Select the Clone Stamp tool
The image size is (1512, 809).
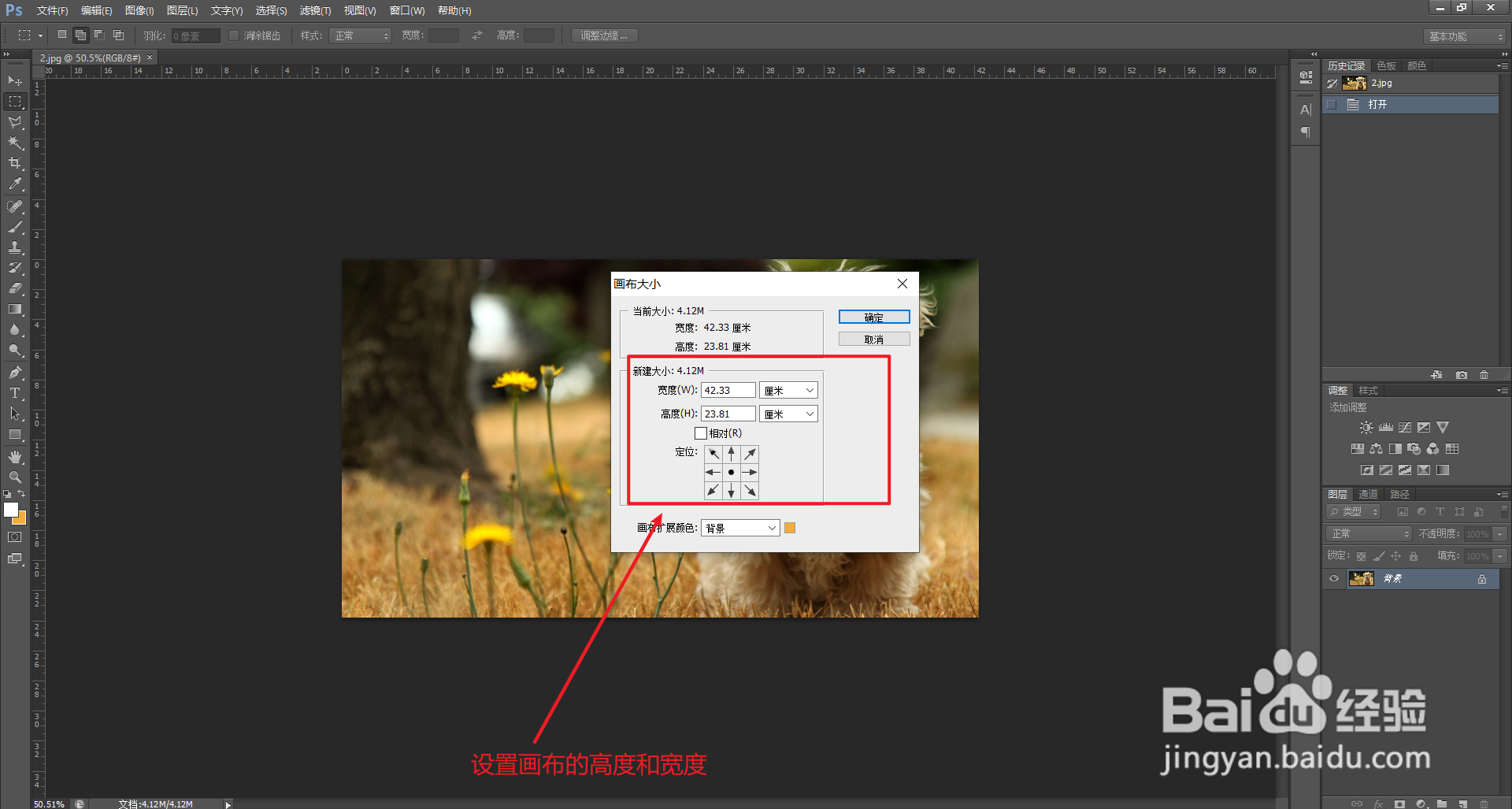click(x=15, y=247)
